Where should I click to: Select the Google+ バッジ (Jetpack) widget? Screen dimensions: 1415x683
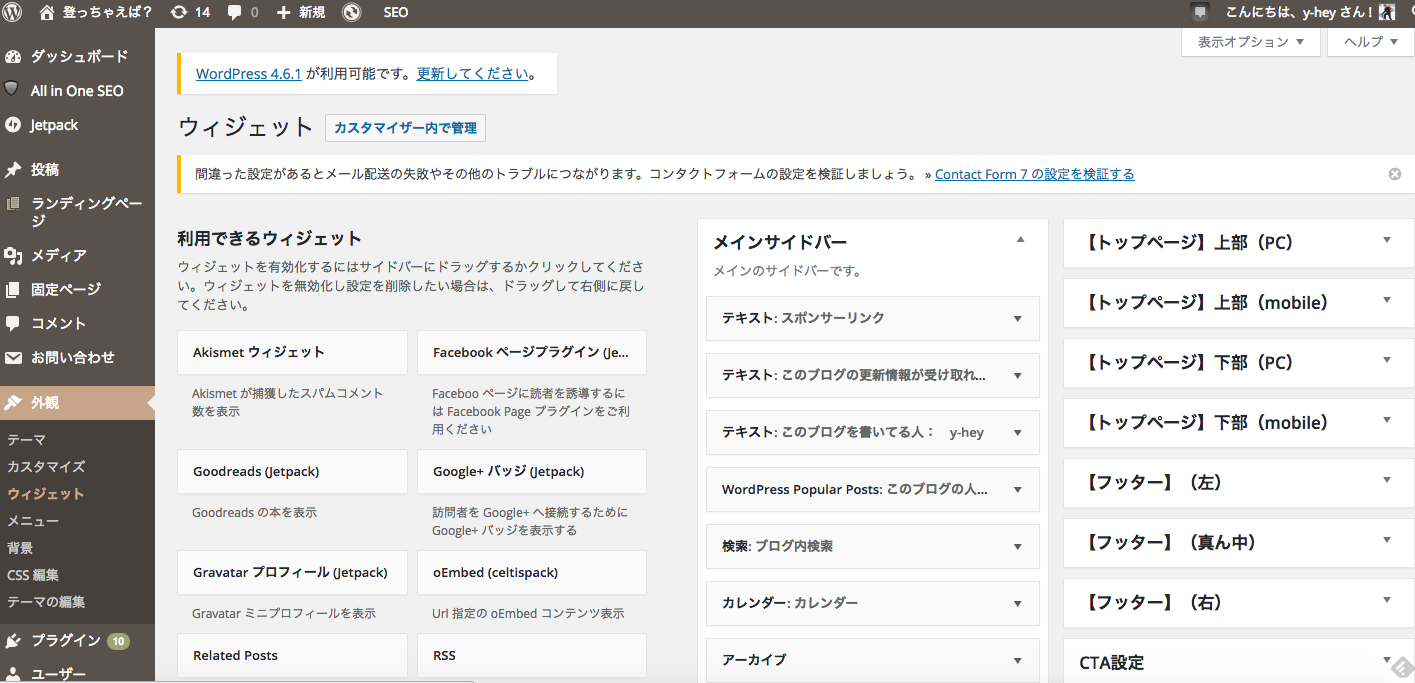coord(532,471)
